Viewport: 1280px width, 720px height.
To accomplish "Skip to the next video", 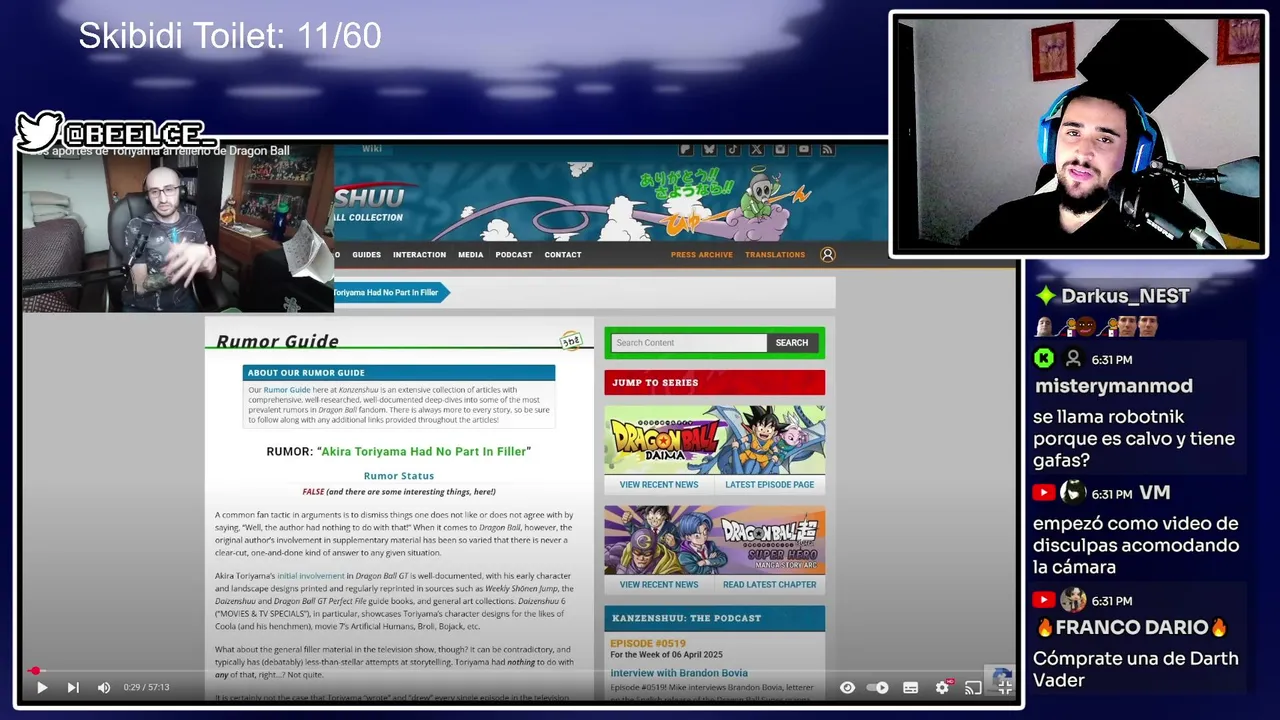I will pyautogui.click(x=73, y=688).
